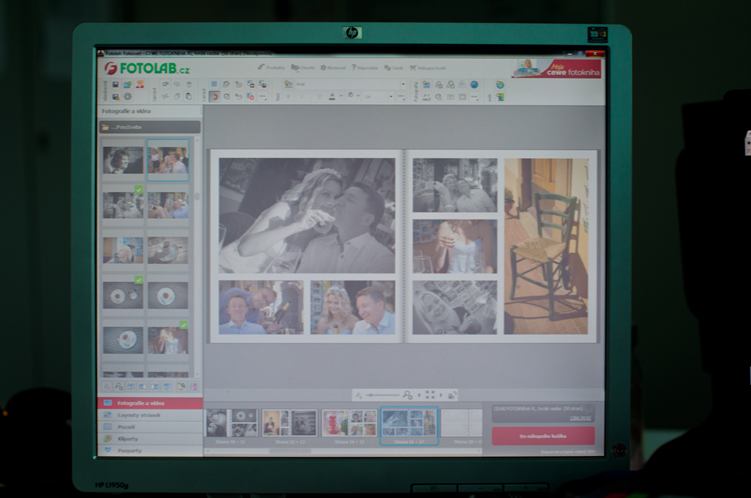Screen dimensions: 751x498
Task: Open the Nákupní košík cart menu item
Action: click(x=428, y=68)
